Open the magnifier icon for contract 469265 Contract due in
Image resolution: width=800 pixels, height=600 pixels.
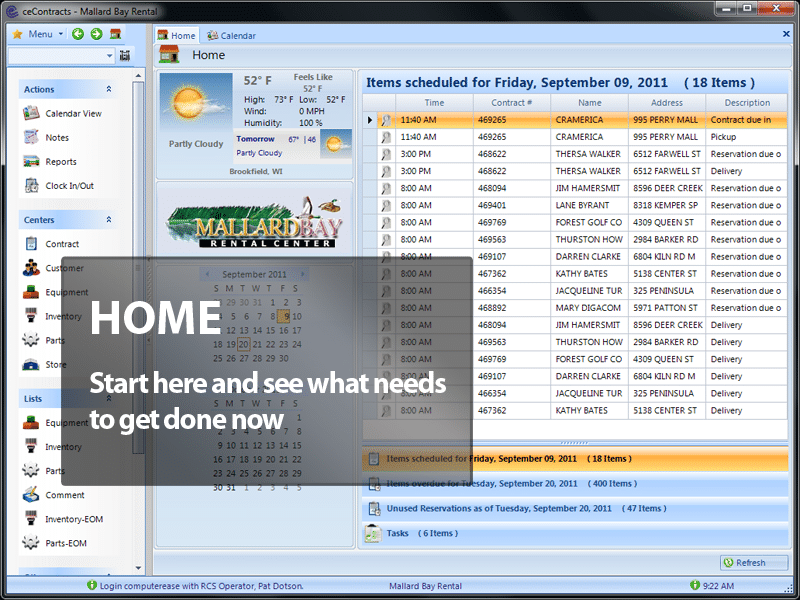pos(386,120)
